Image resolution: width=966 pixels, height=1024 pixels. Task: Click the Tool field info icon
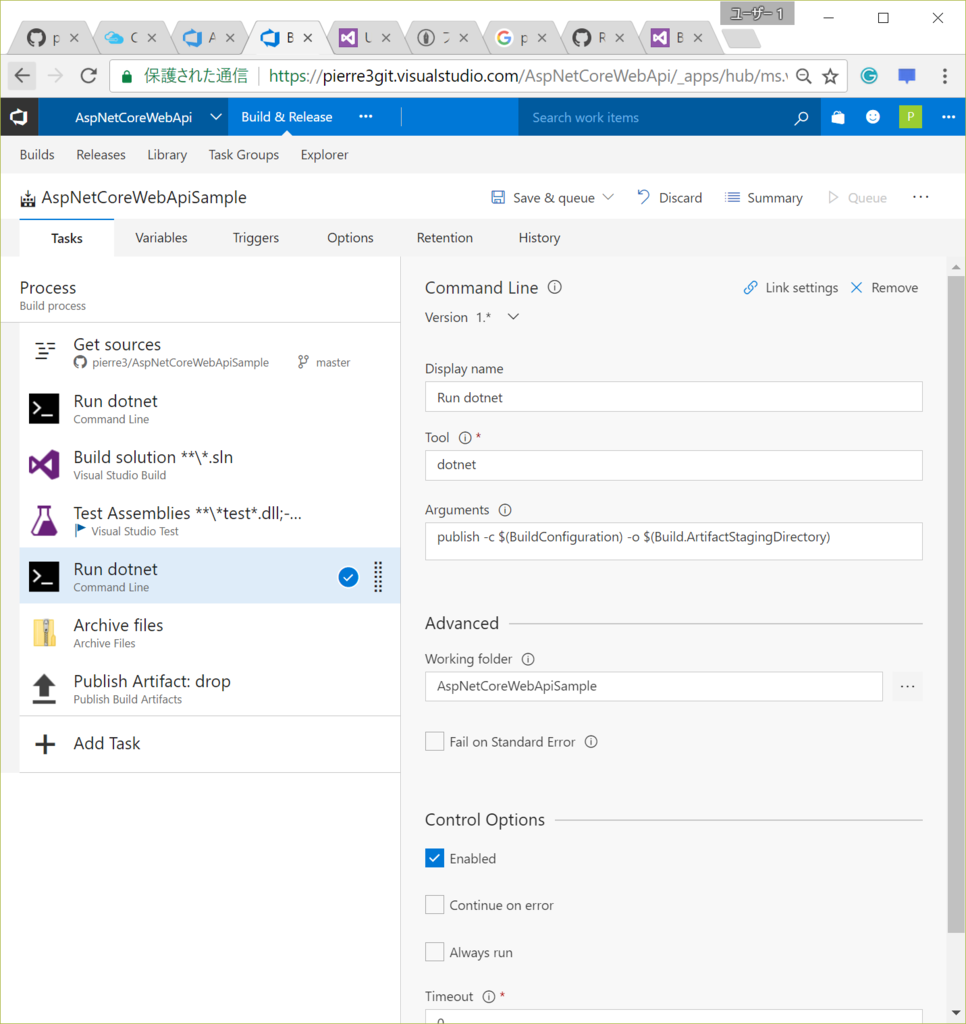[x=465, y=438]
